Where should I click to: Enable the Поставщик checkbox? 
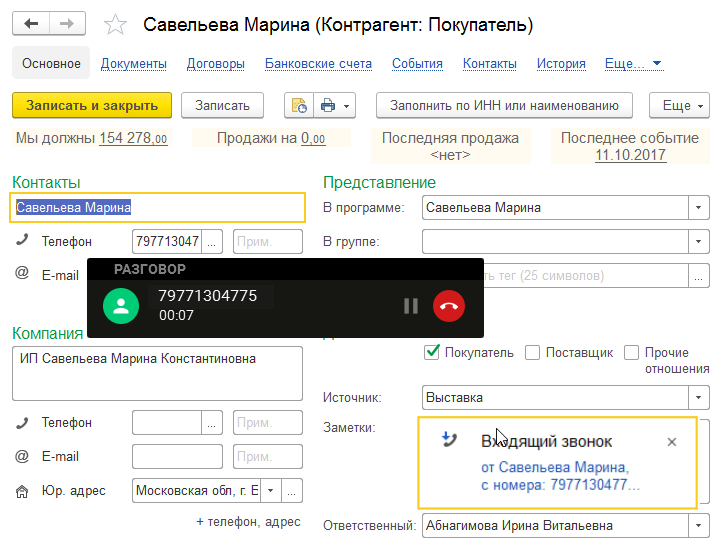pyautogui.click(x=533, y=352)
